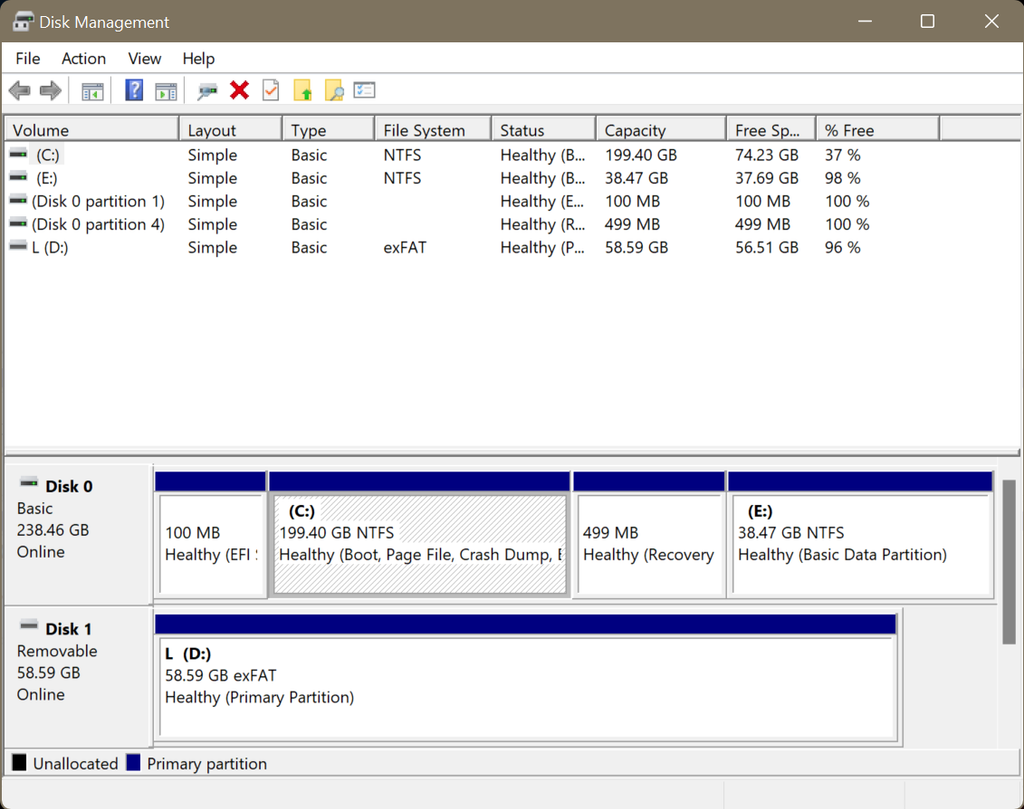Screen dimensions: 1024x809
Task: Sort by the File System column header
Action: coord(433,130)
